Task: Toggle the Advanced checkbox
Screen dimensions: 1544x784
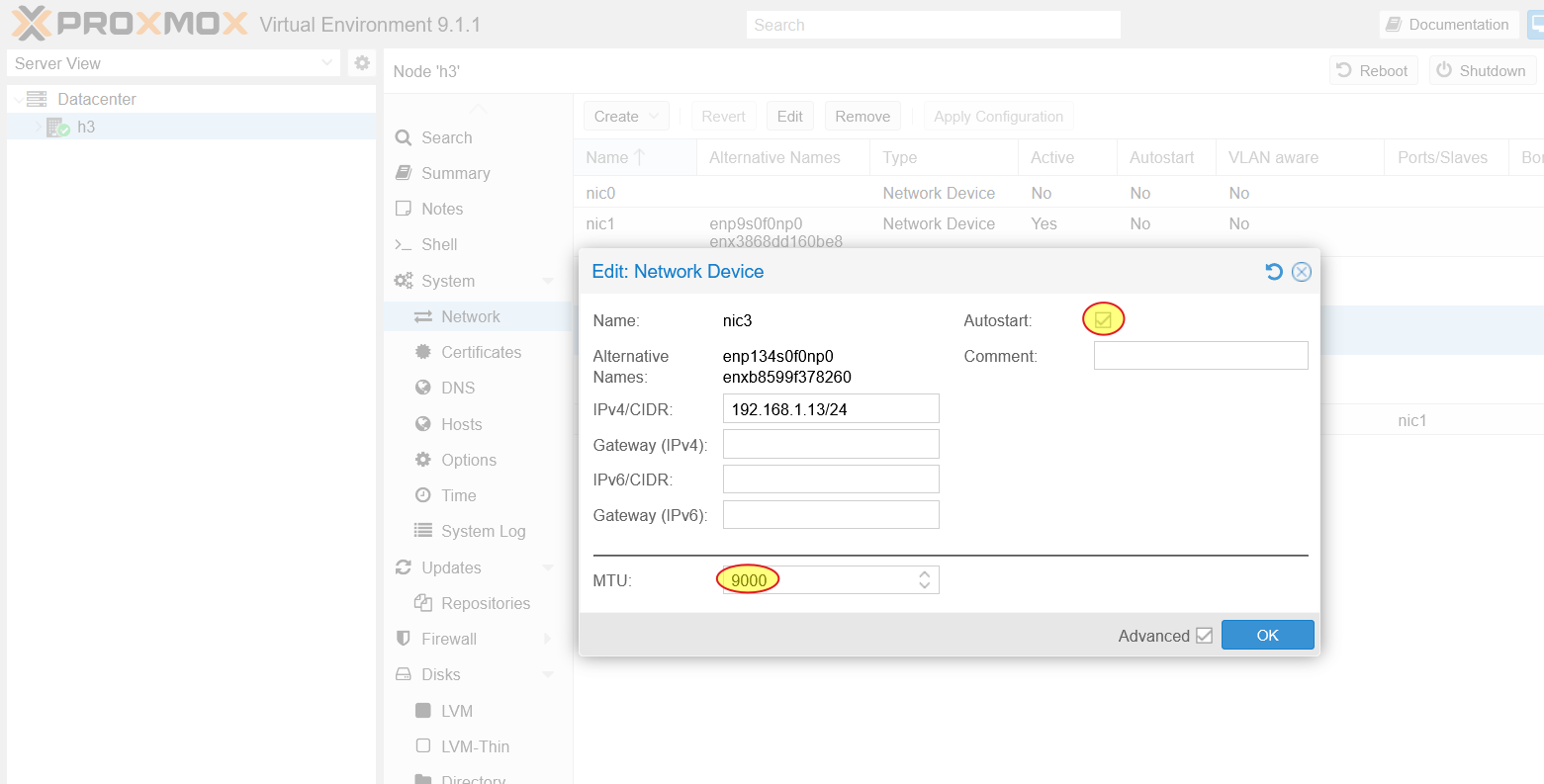Action: [x=1204, y=636]
